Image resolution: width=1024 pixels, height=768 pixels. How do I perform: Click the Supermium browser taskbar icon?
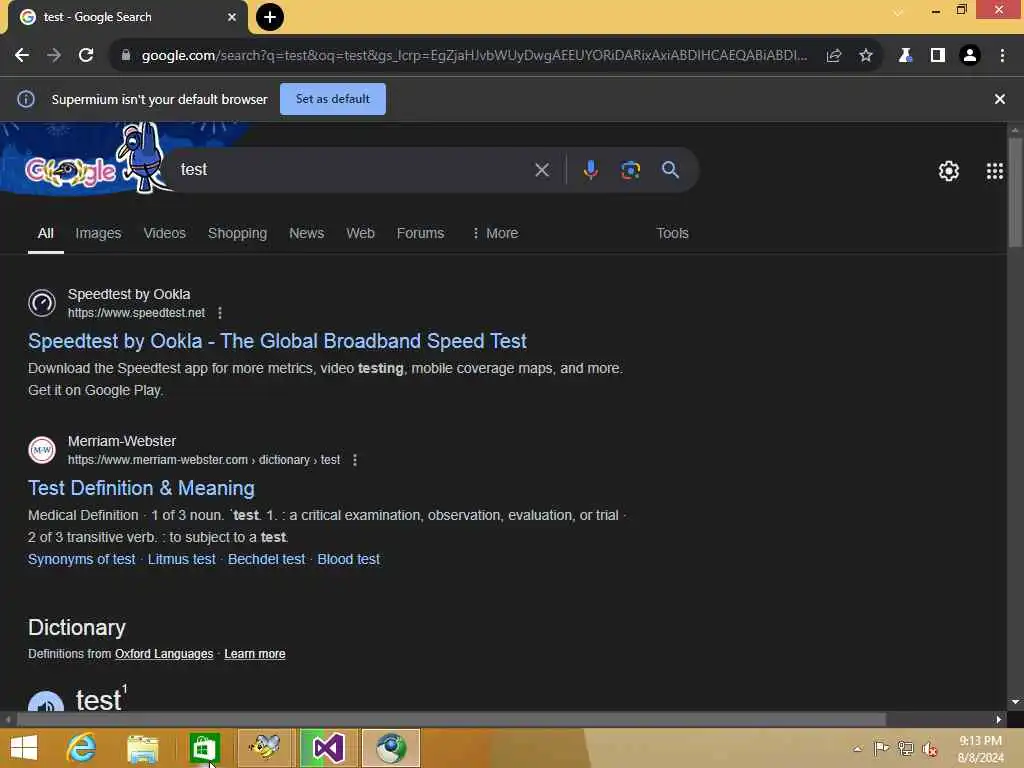(391, 748)
